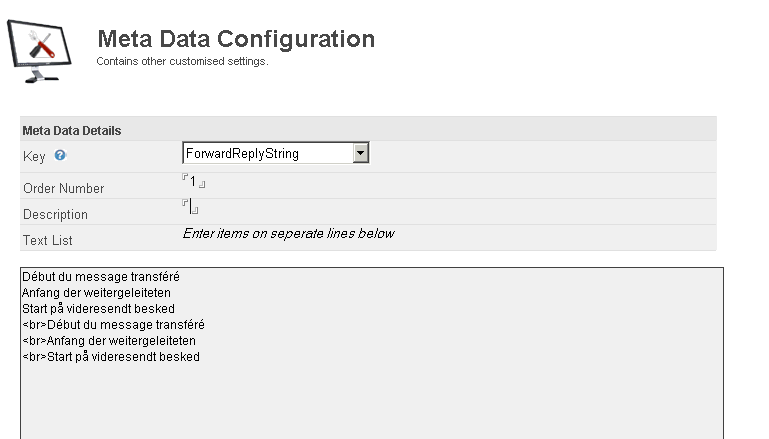
Task: Focus the empty Description input field
Action: (x=190, y=207)
